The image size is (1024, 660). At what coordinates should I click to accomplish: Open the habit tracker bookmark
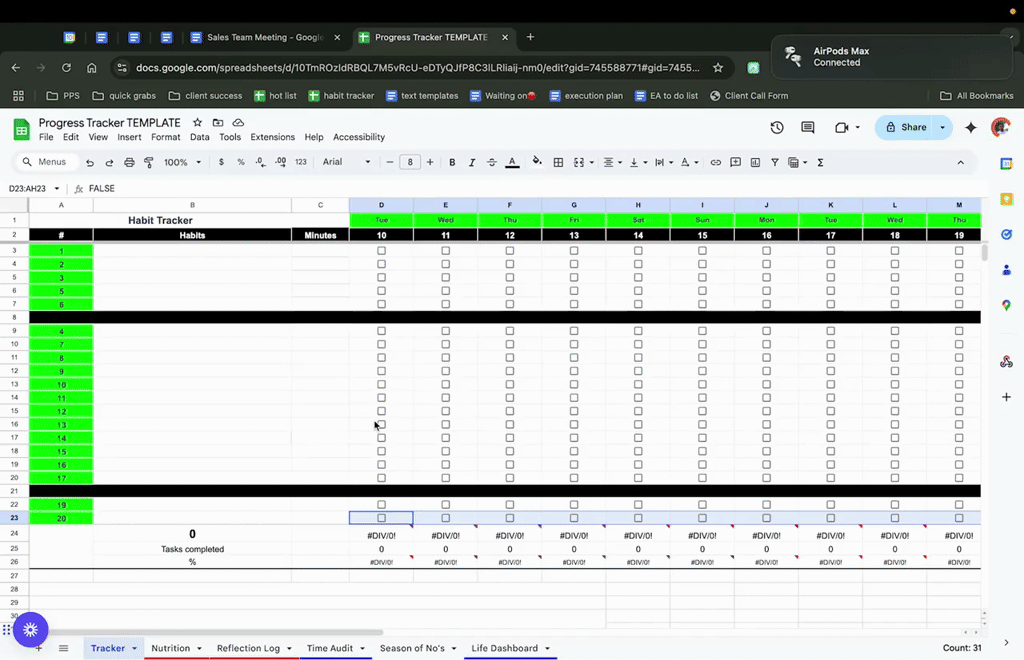tap(341, 96)
